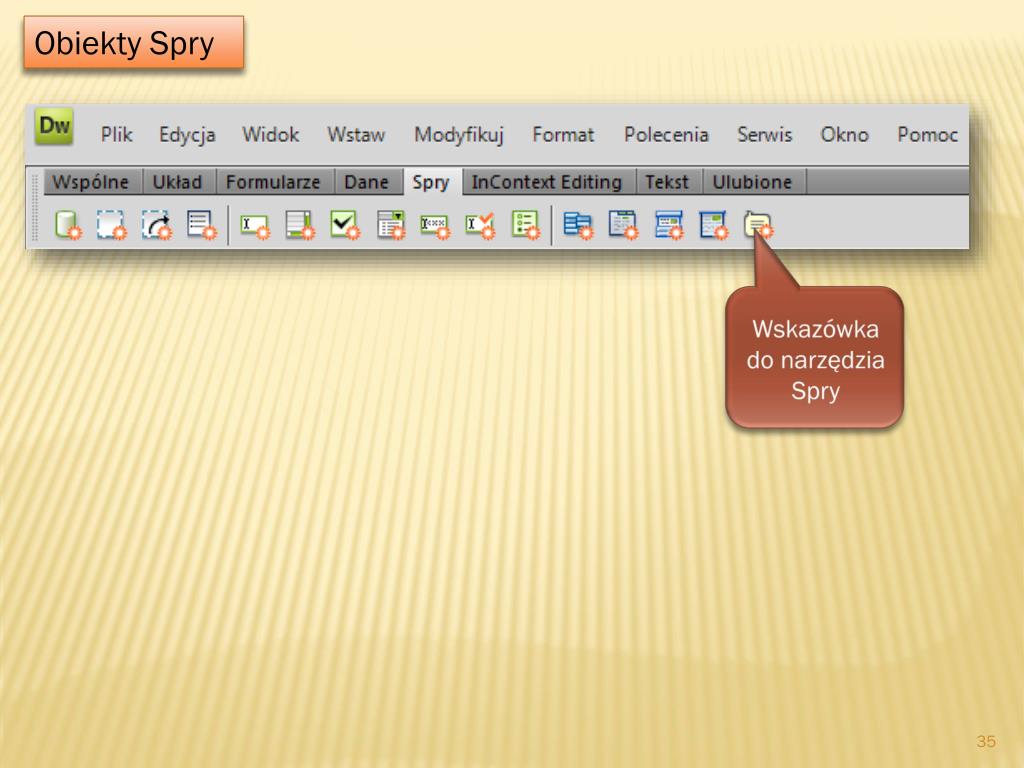Open the Polecenia menu
The image size is (1024, 768).
point(666,135)
